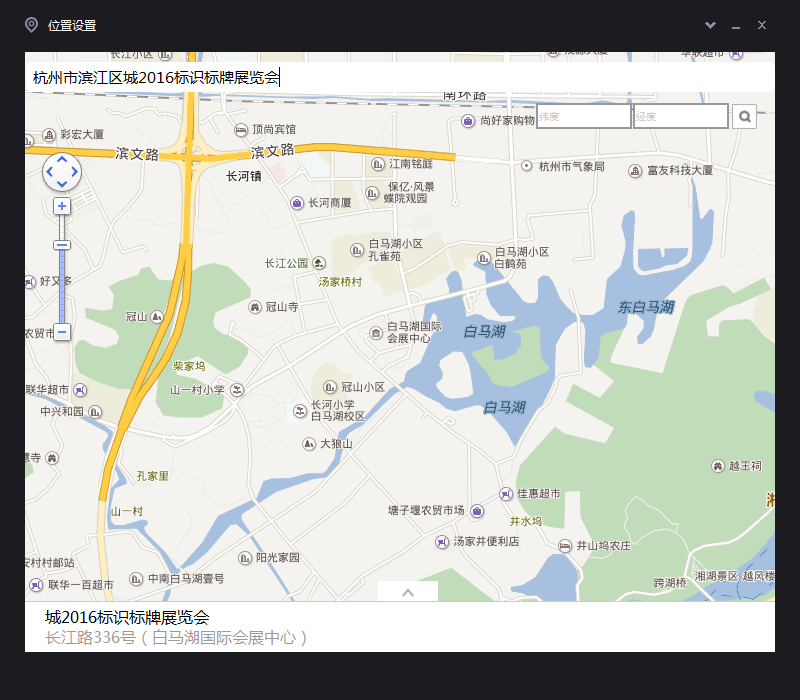Click the search magnifier button

(x=744, y=117)
